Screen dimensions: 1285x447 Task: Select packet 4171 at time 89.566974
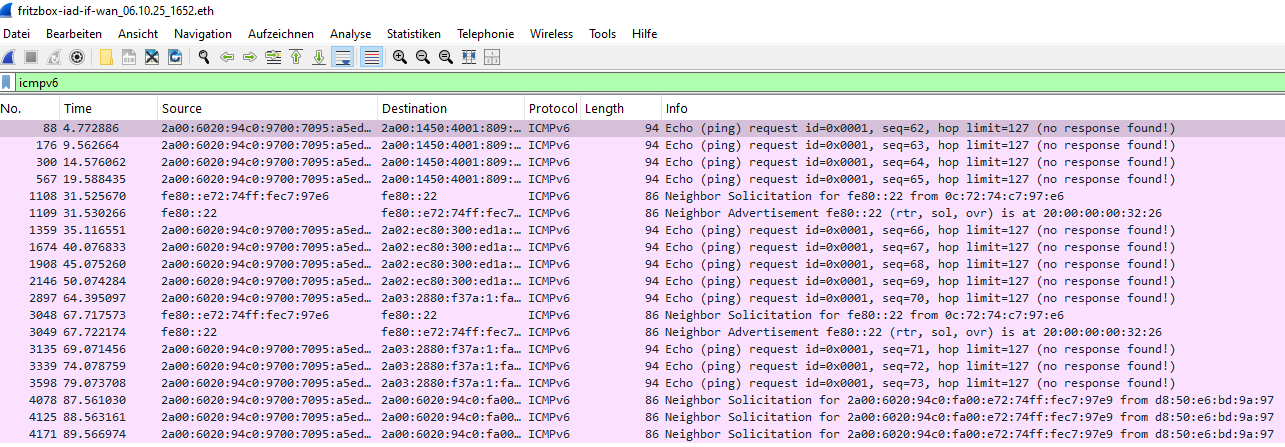642,434
